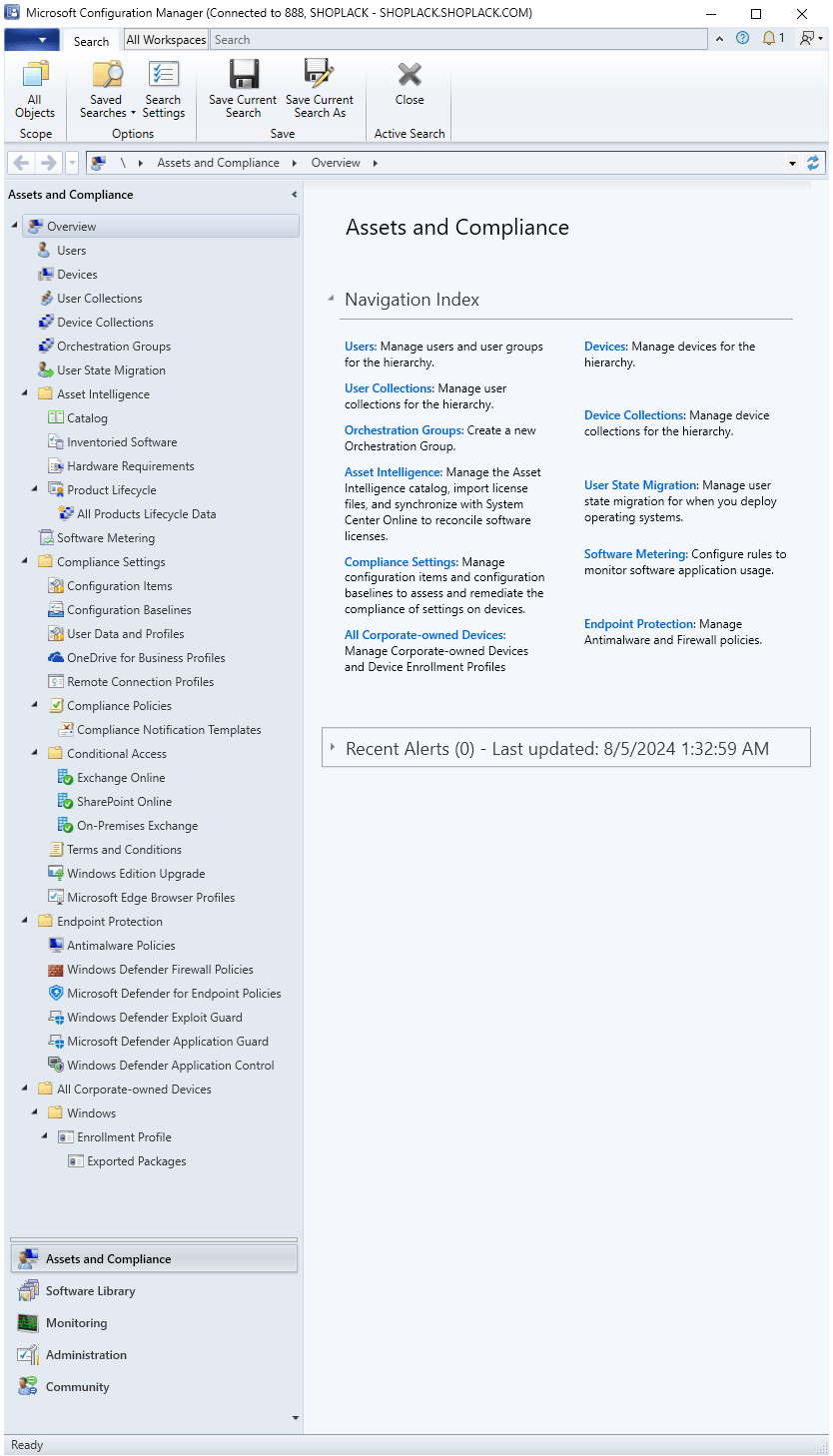Open the Endpoint Protection link
The height and width of the screenshot is (1456, 833).
tap(639, 624)
